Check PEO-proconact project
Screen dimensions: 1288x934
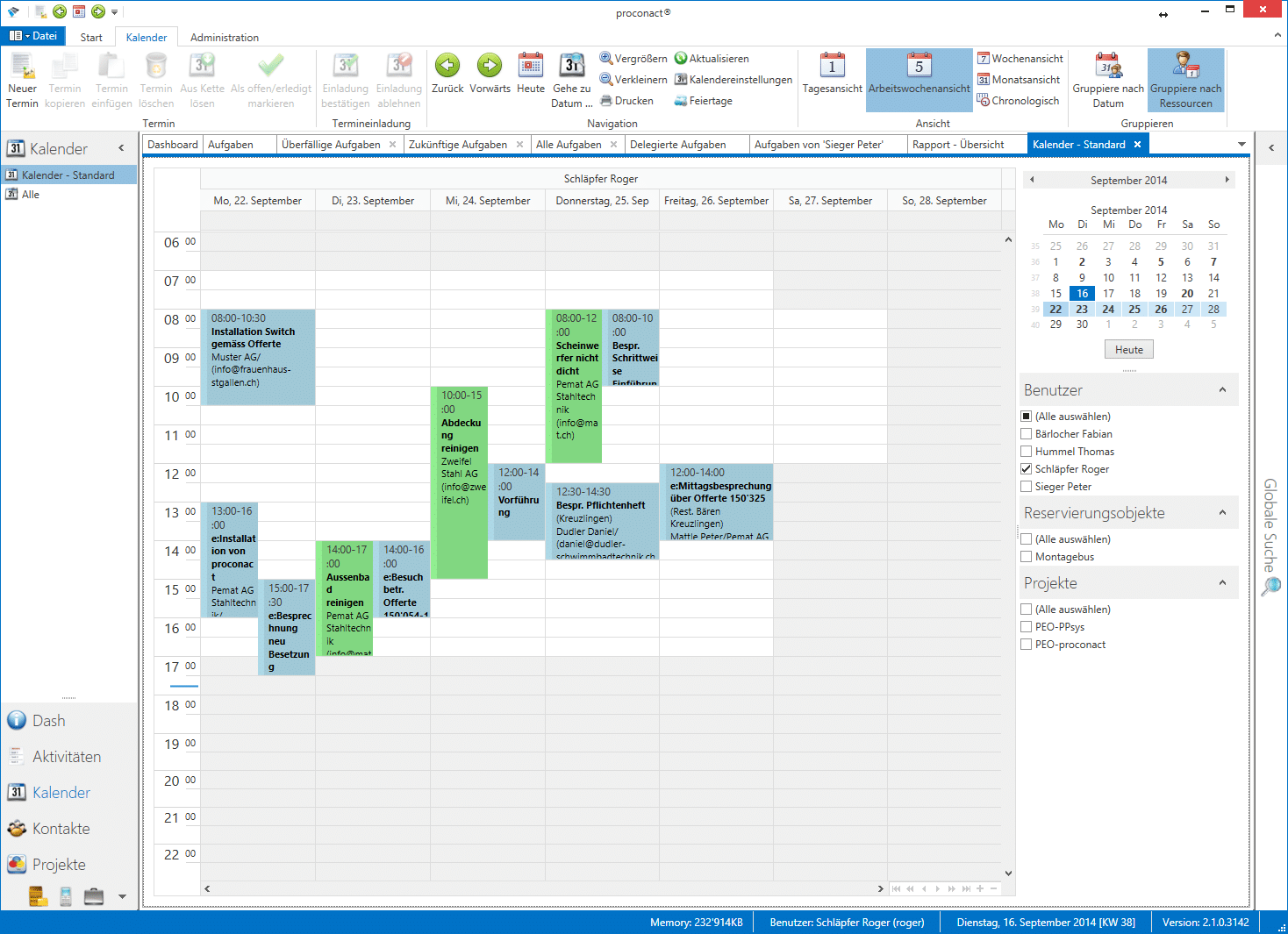coord(1026,645)
